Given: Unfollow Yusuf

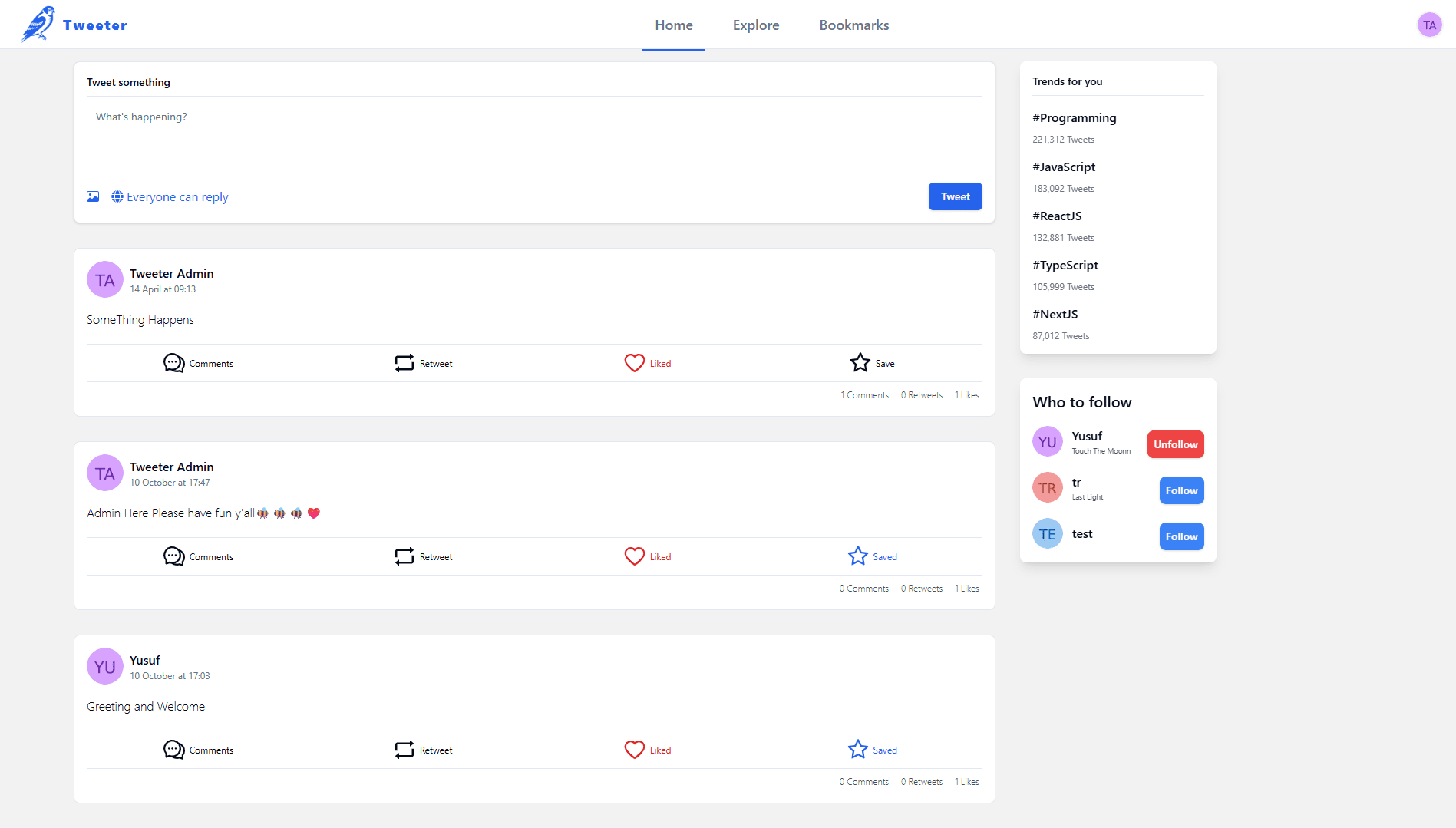Looking at the screenshot, I should [1175, 444].
